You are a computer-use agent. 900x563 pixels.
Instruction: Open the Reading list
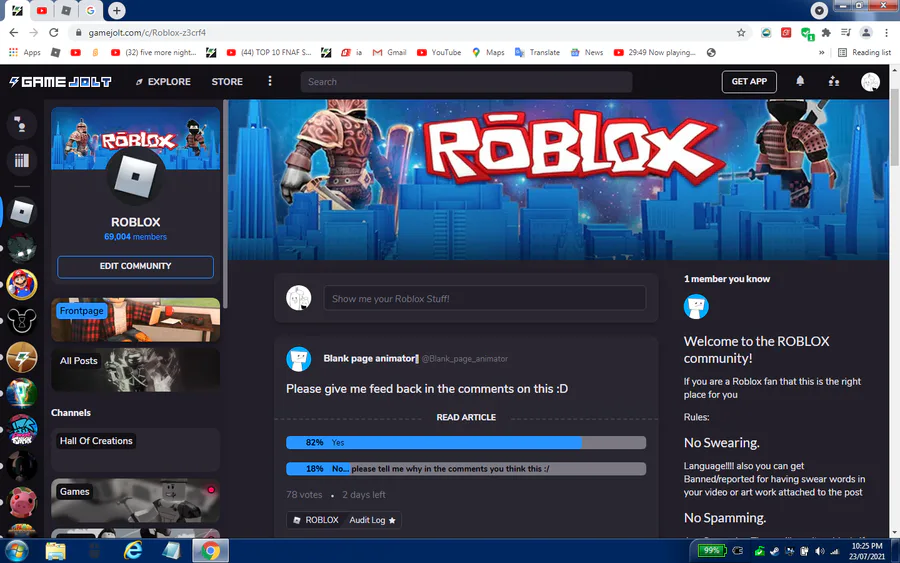(864, 52)
